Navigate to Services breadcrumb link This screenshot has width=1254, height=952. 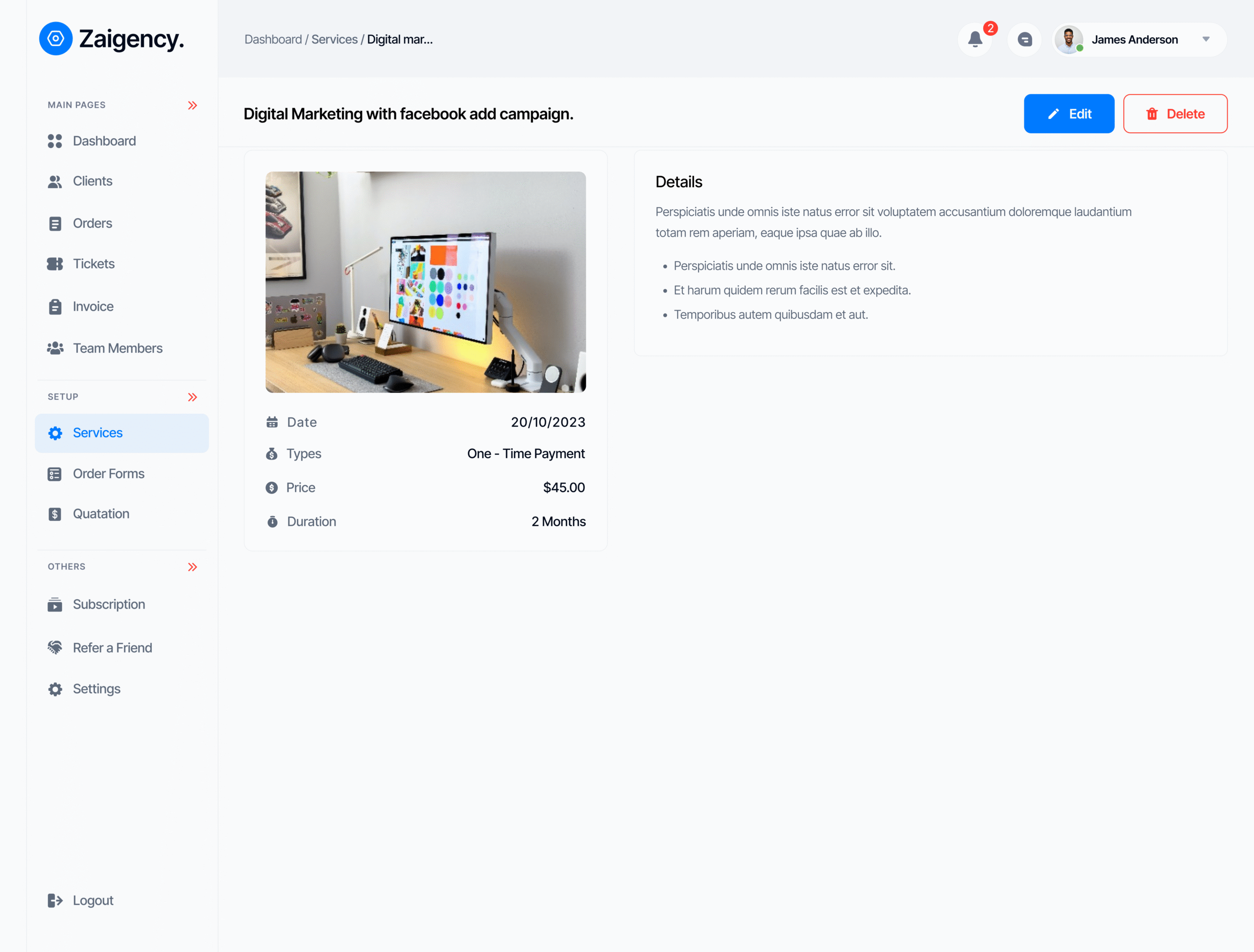334,39
